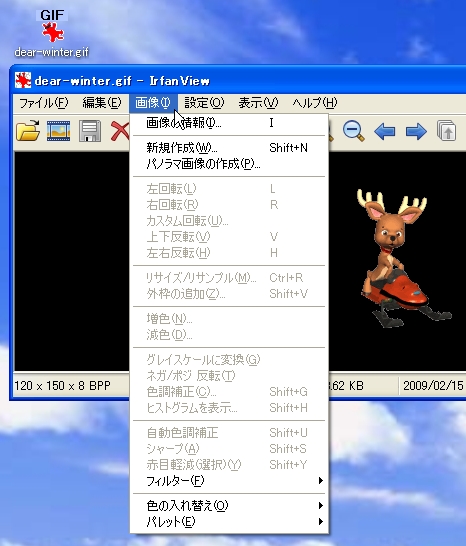Screen dimensions: 466x546
Task: Click the Open folder toolbar icon
Action: 28,131
